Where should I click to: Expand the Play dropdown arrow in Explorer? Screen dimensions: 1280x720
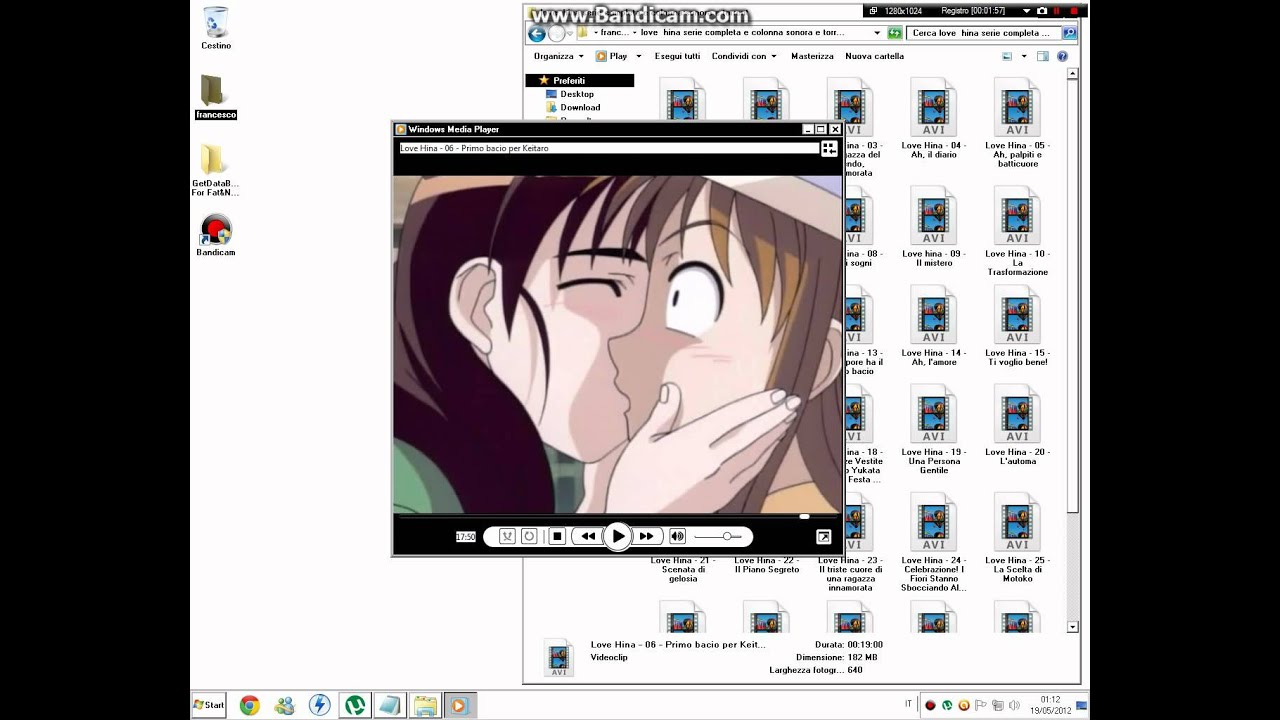(x=637, y=56)
